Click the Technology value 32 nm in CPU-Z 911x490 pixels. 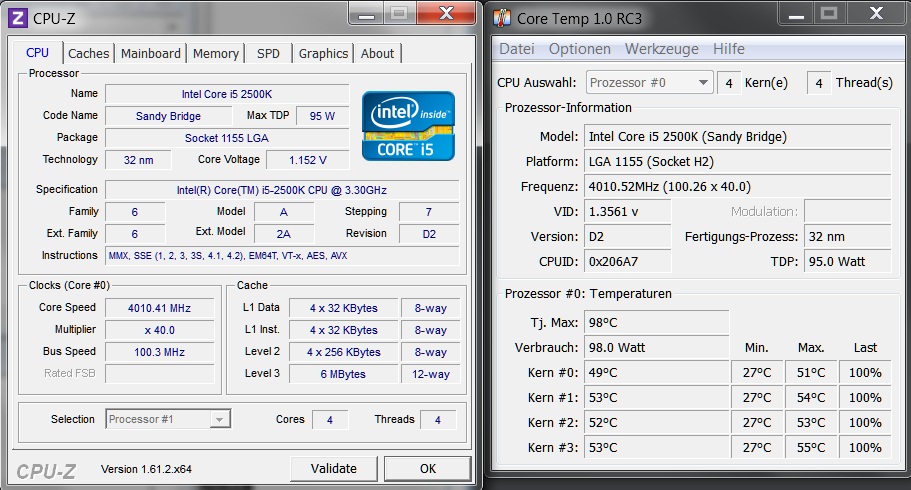pos(138,160)
